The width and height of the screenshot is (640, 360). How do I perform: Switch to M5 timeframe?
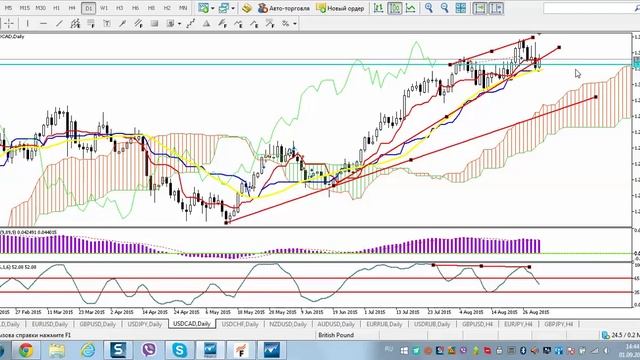(8, 8)
